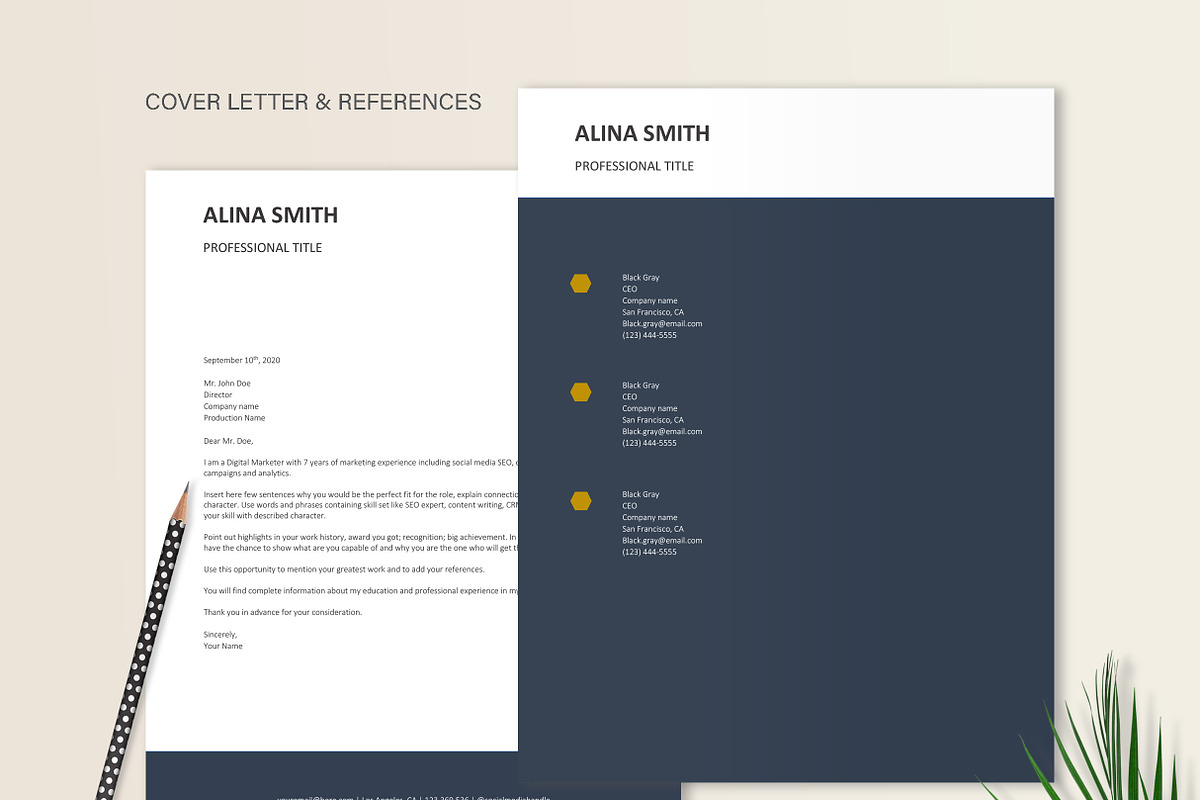Click the date 'September 10th, 2020'
The width and height of the screenshot is (1200, 800).
(x=242, y=359)
